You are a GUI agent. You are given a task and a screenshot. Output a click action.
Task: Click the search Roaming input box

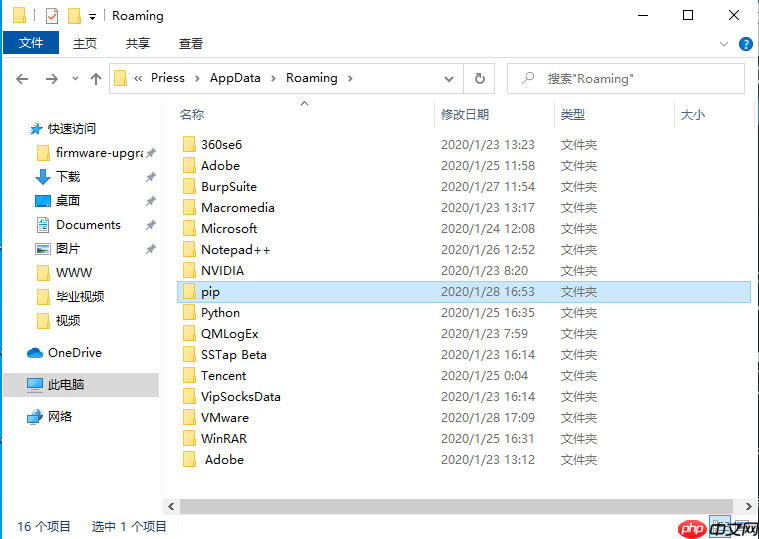(x=625, y=78)
